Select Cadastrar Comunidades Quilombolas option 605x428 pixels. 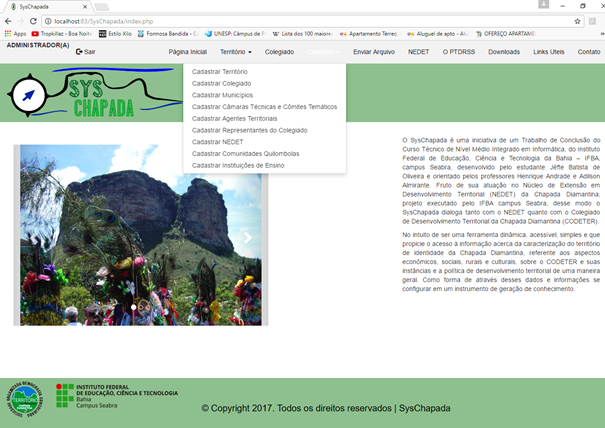245,154
